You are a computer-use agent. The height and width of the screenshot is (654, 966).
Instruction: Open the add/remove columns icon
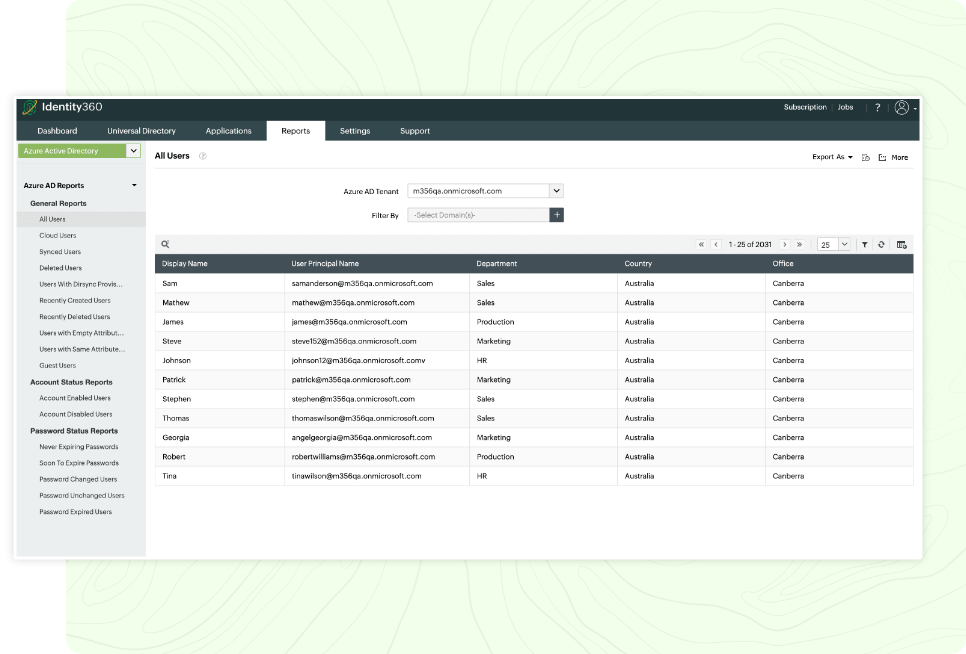point(902,244)
